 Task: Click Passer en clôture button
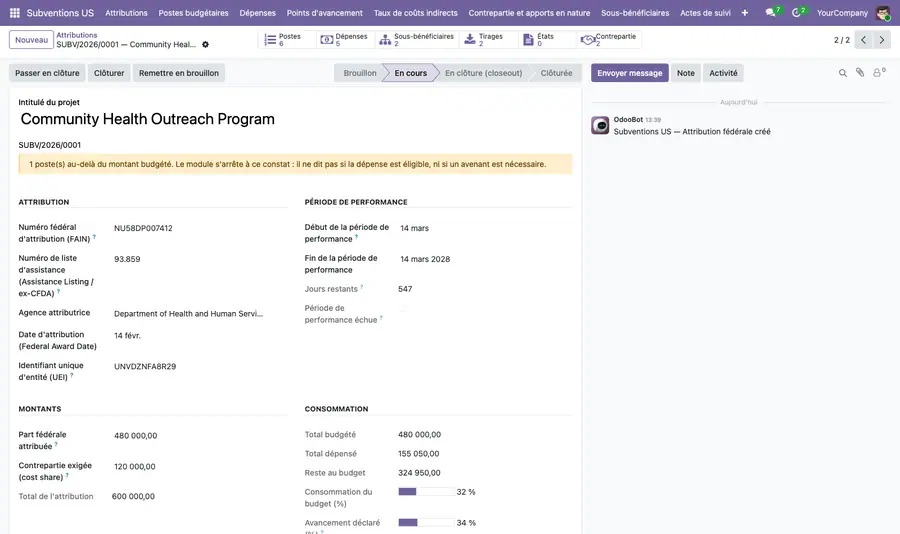tap(47, 73)
